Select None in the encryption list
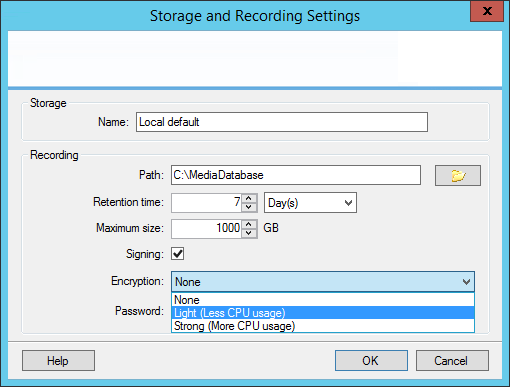 pos(323,300)
